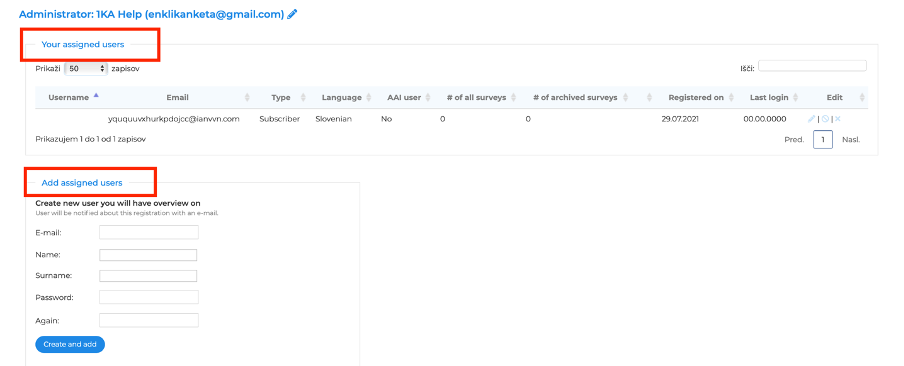Sort by Registered on column arrows

[732, 97]
